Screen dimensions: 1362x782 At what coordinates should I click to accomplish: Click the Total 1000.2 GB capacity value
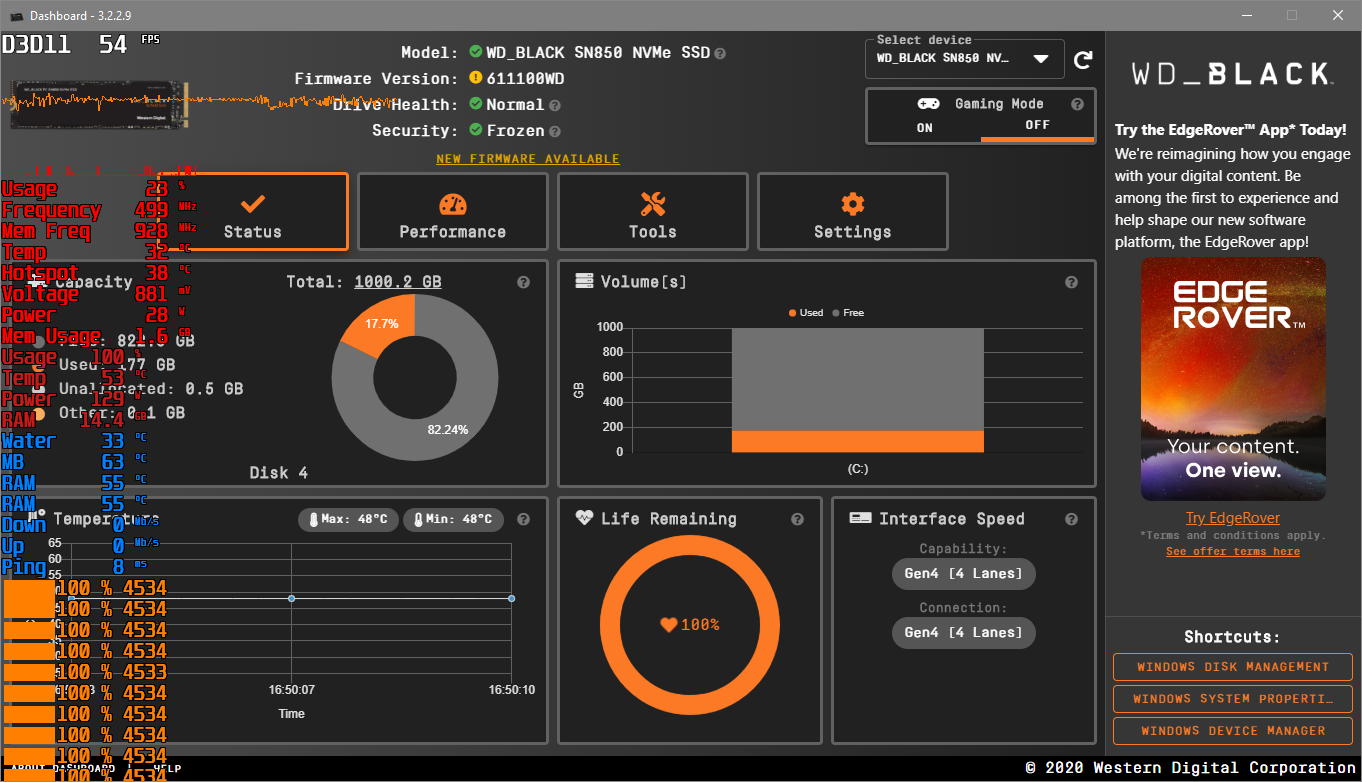tap(398, 282)
